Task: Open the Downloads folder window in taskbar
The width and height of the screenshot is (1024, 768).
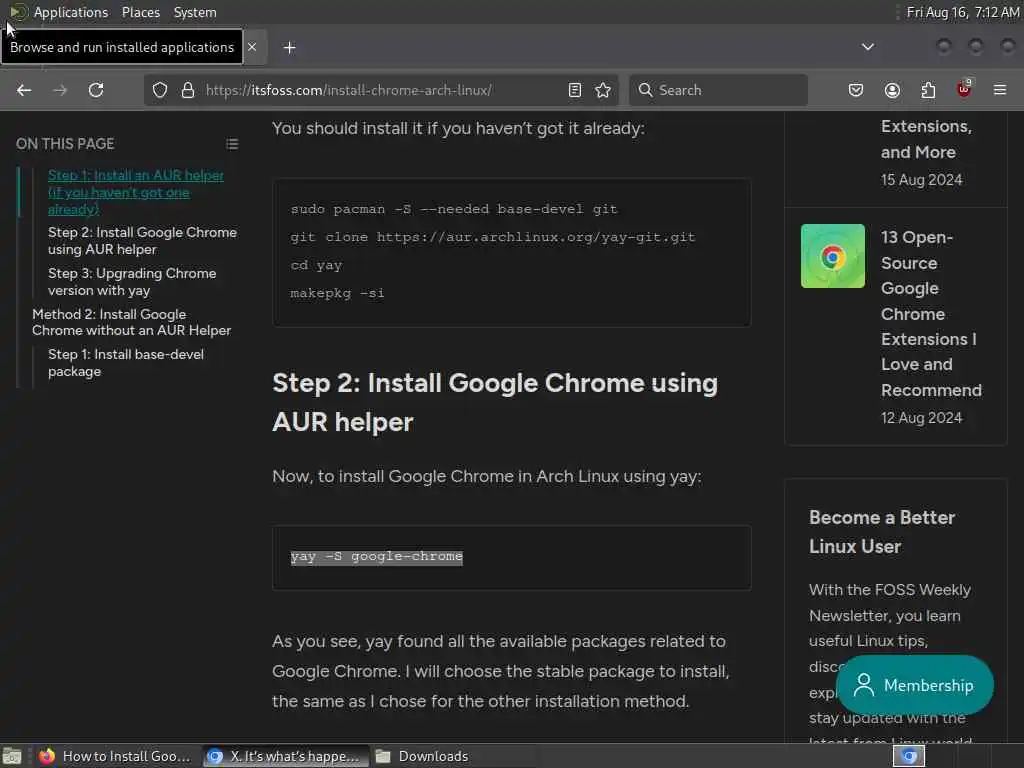Action: 423,756
